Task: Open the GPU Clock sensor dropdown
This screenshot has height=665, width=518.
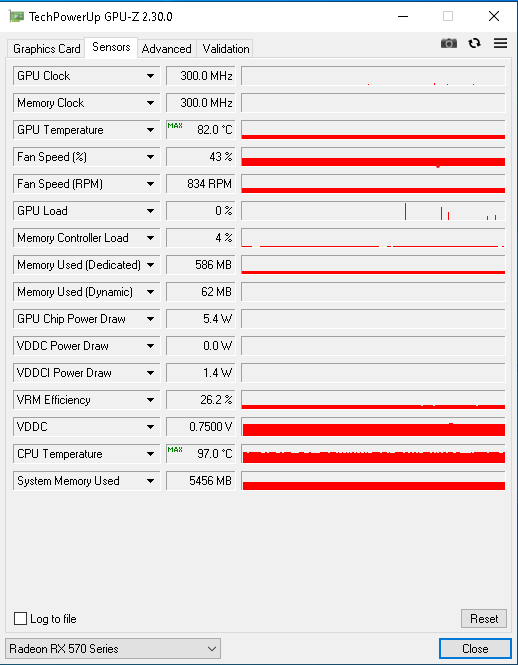Action: coord(150,76)
